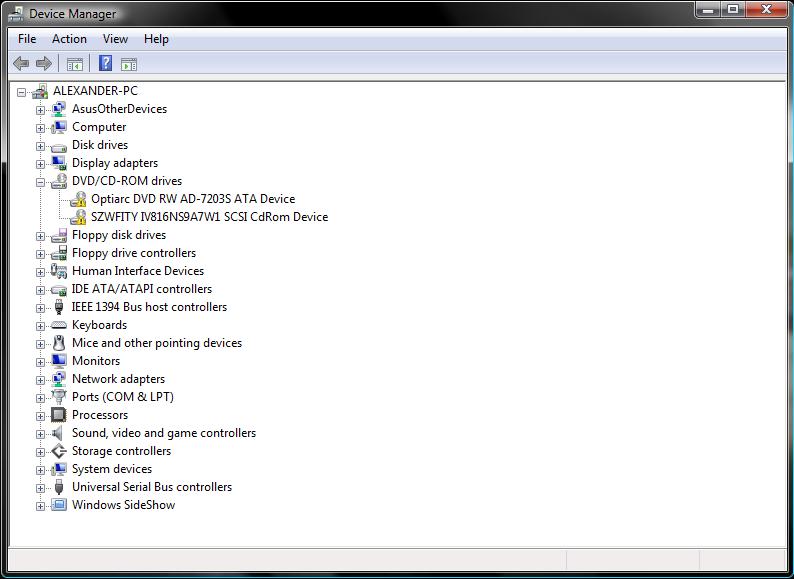Expand the Computer node
This screenshot has height=579, width=794.
(x=41, y=128)
